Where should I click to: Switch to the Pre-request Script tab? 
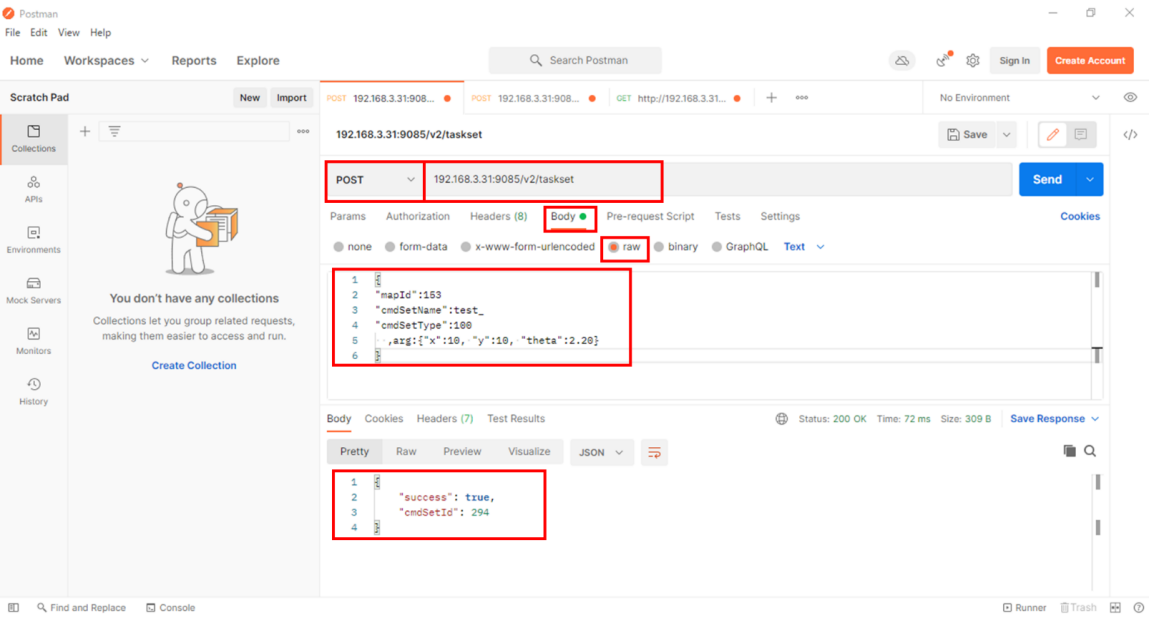click(x=650, y=217)
